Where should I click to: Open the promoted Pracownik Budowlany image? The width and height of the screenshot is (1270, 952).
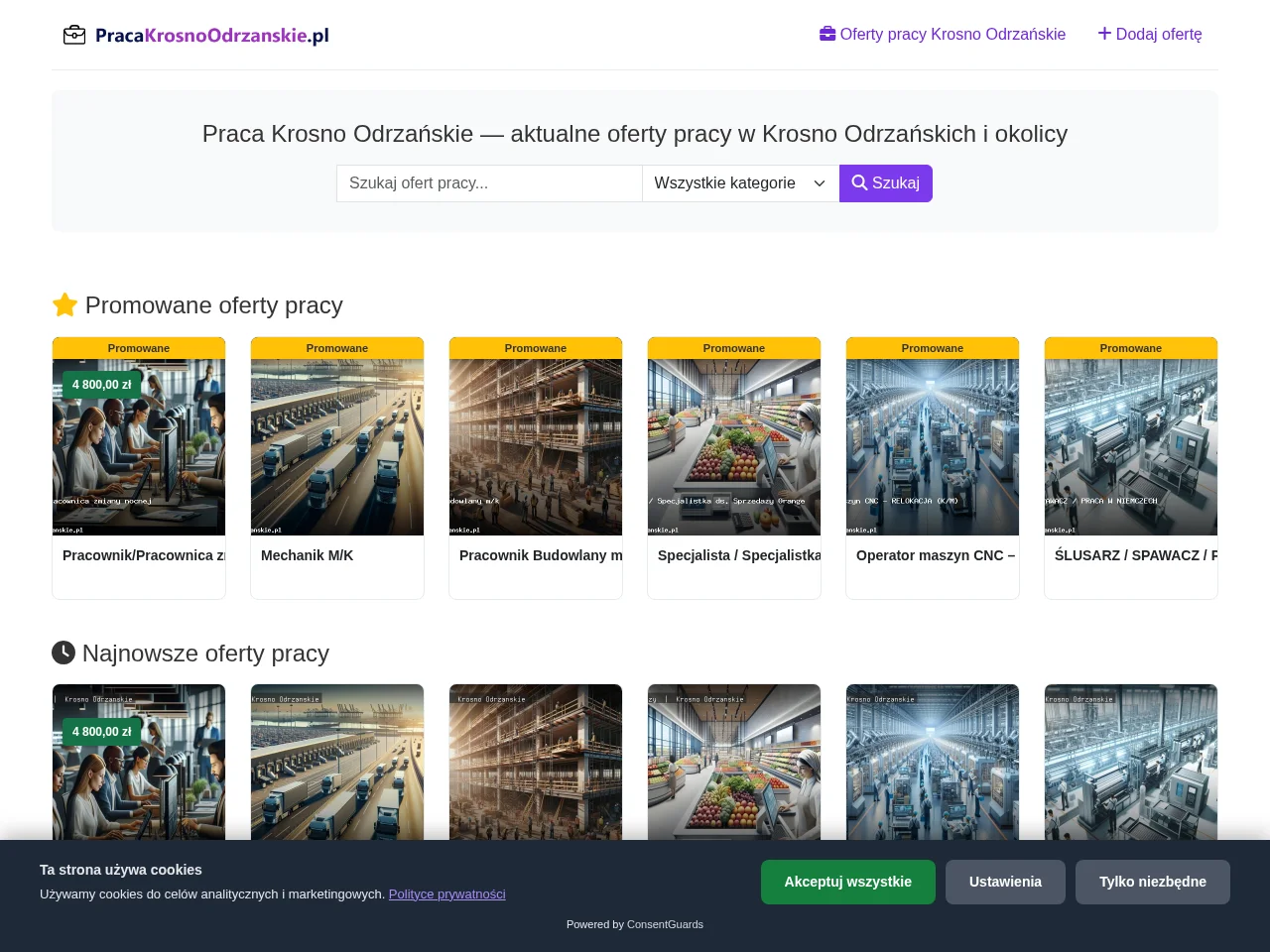pos(536,447)
